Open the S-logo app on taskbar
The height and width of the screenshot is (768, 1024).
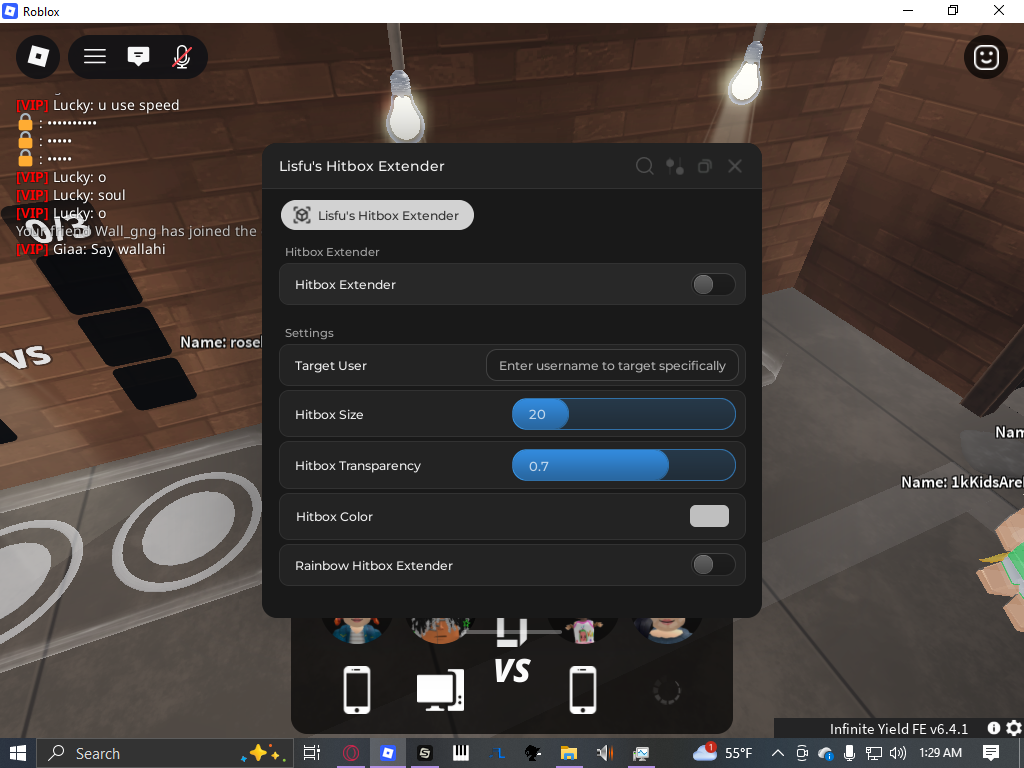coord(424,753)
